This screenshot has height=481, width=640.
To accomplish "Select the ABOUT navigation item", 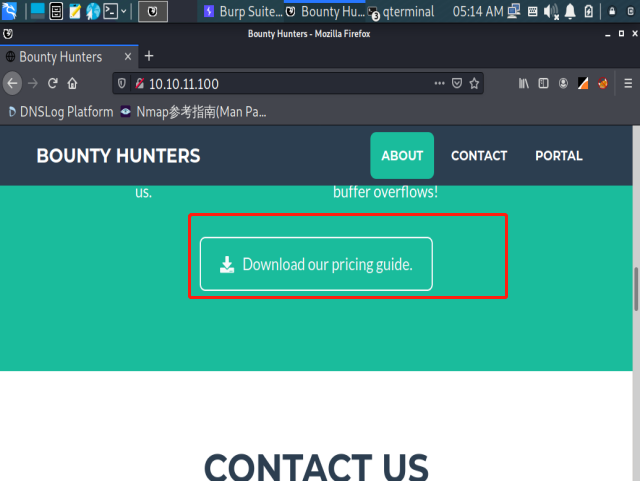I will click(x=402, y=156).
